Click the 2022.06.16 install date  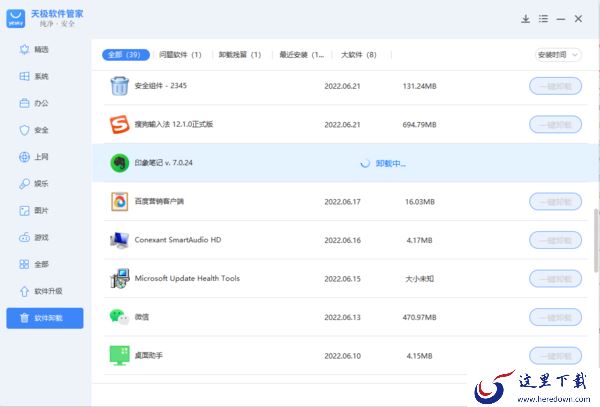coord(342,240)
